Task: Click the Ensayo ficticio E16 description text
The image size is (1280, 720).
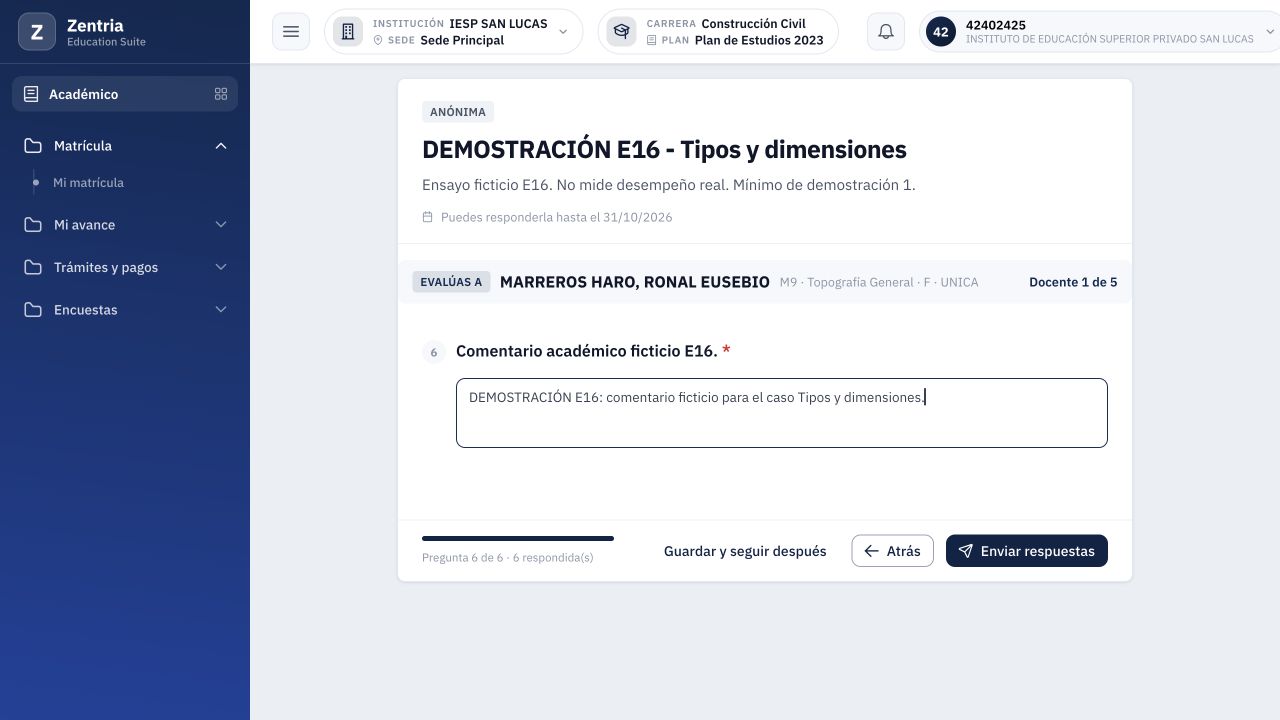Action: [669, 185]
